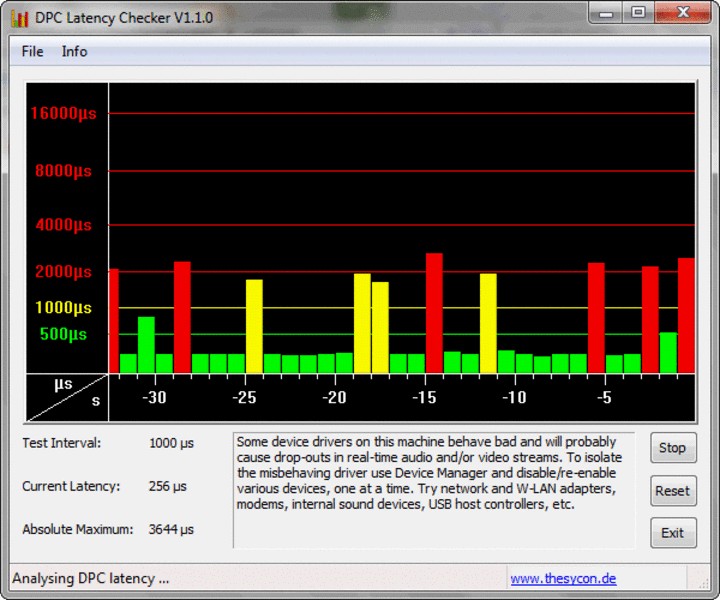This screenshot has width=720, height=600.
Task: Click the Test Interval value 1000 µs
Action: click(x=171, y=442)
